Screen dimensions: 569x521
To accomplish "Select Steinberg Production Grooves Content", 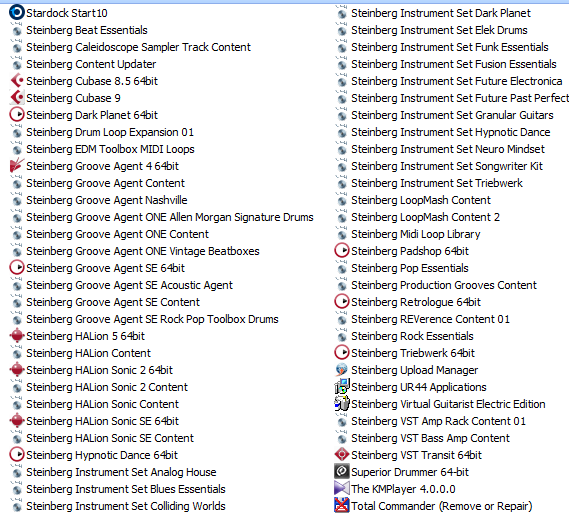I will [444, 285].
